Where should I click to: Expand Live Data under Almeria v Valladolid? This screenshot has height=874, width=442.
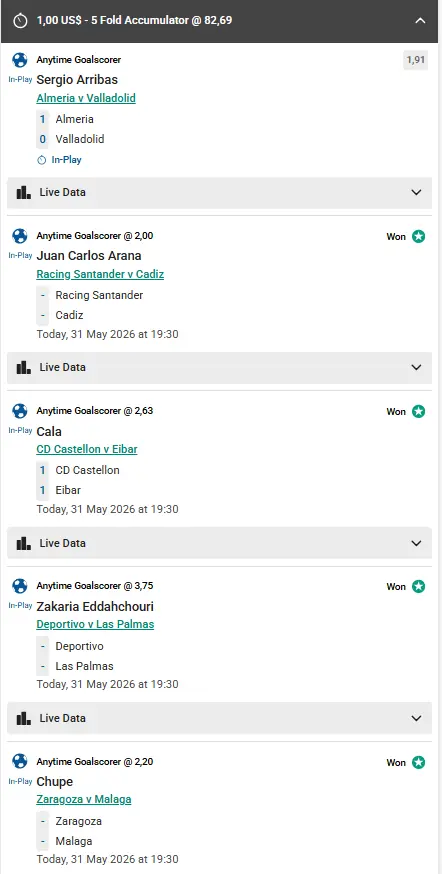pos(219,192)
